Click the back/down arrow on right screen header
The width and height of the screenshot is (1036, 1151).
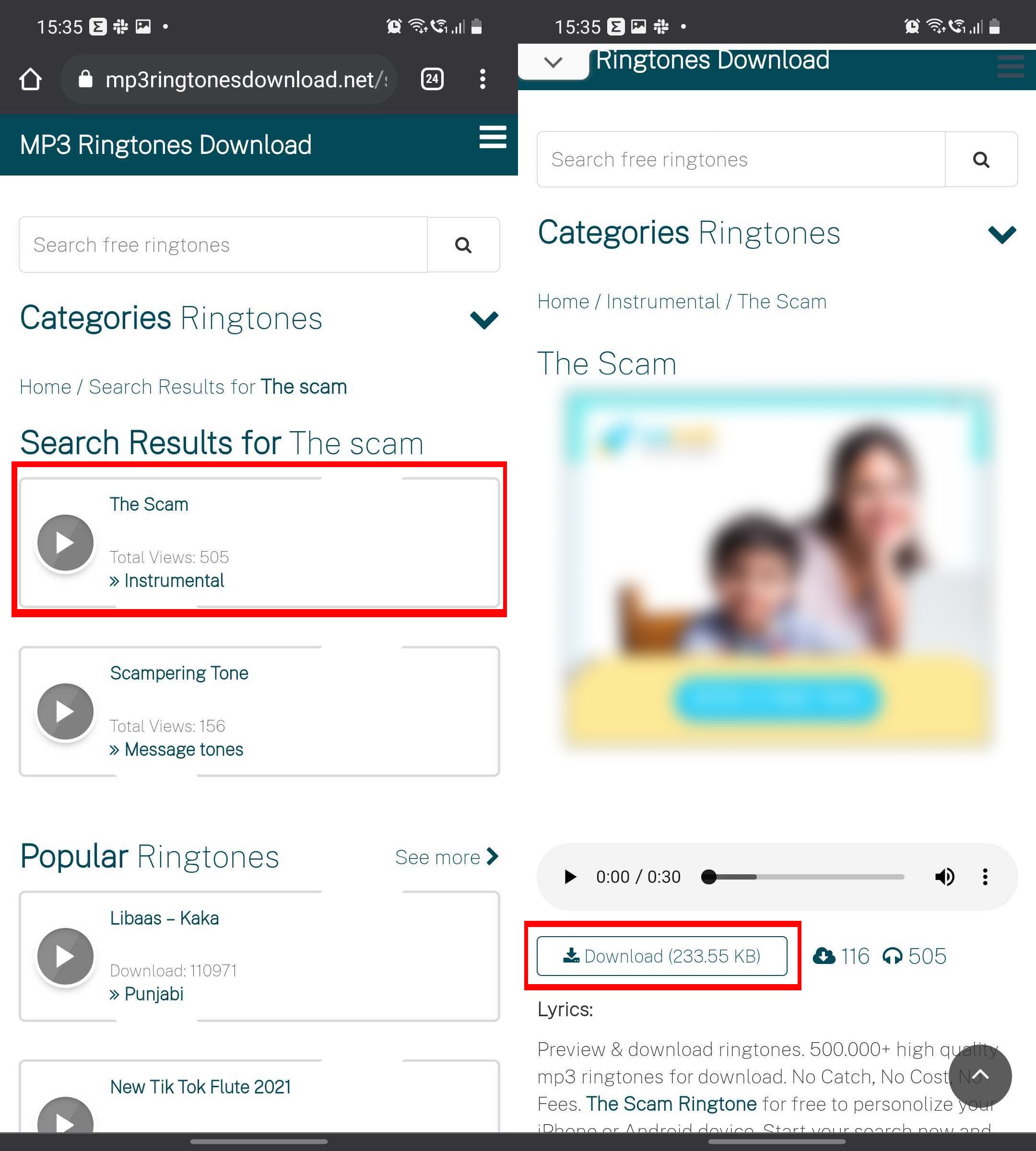click(554, 62)
